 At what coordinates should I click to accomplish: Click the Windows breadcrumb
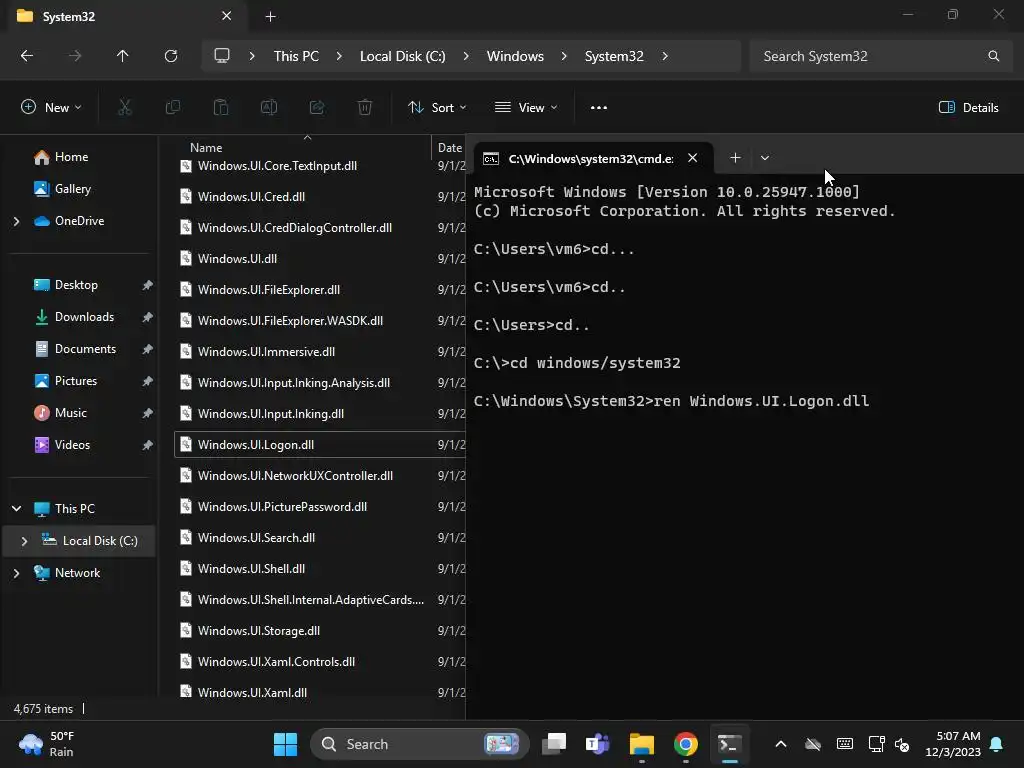[515, 56]
